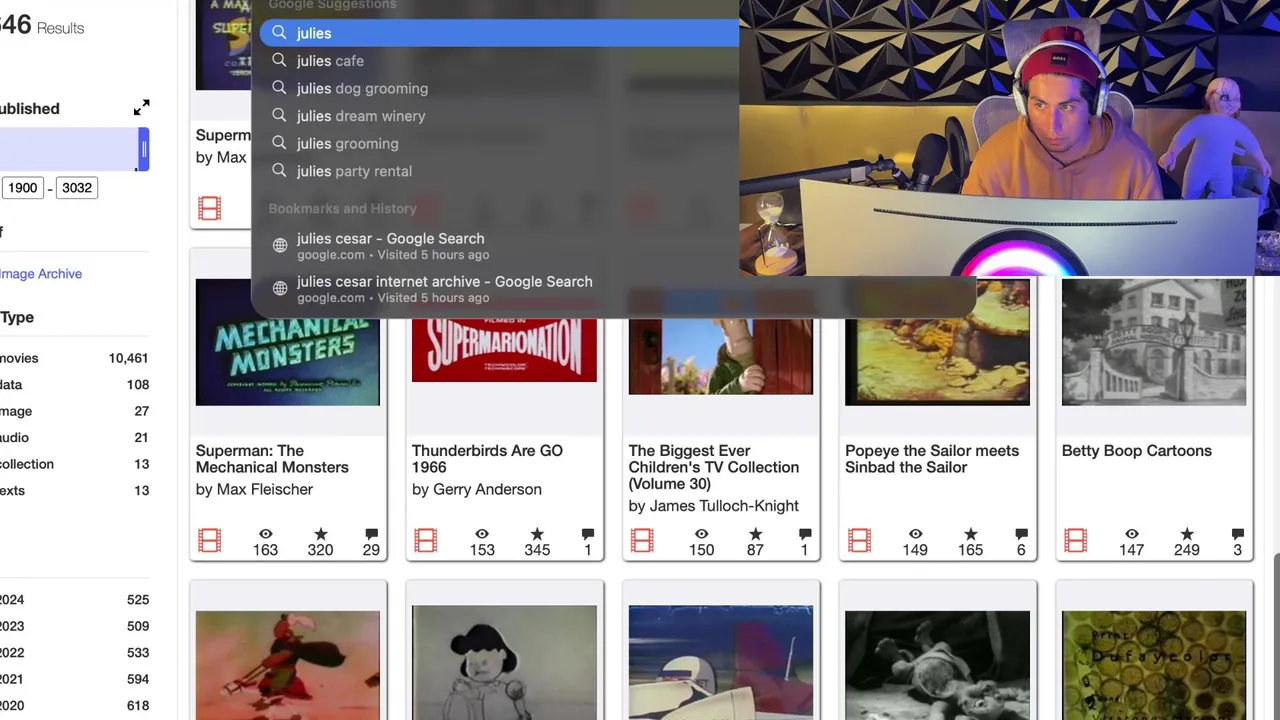Click creator 'by Gerry Anderson' text
The height and width of the screenshot is (720, 1280).
coord(477,489)
